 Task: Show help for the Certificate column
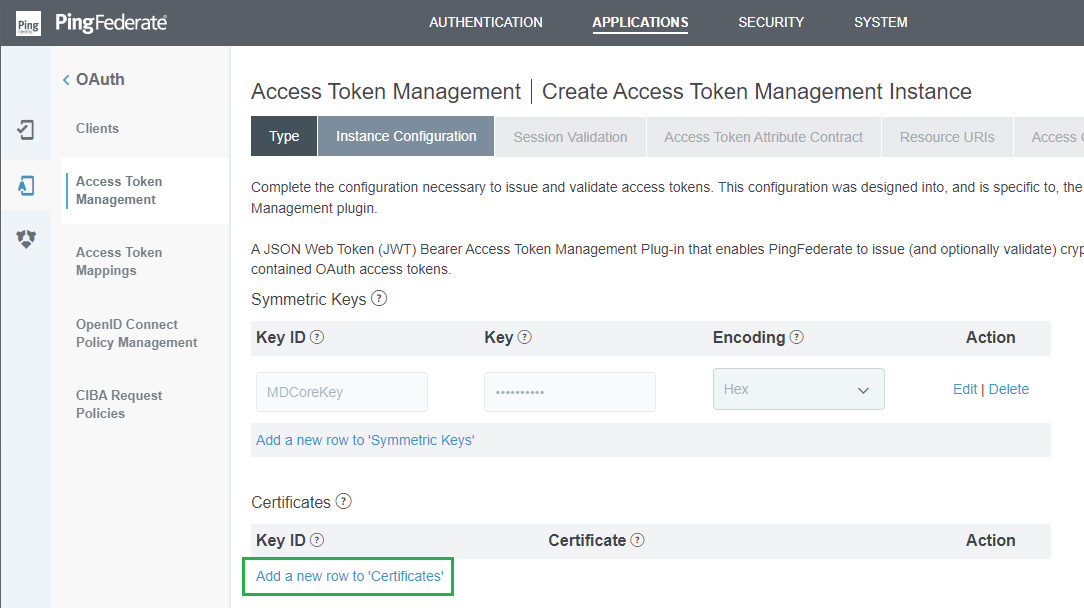pos(637,540)
